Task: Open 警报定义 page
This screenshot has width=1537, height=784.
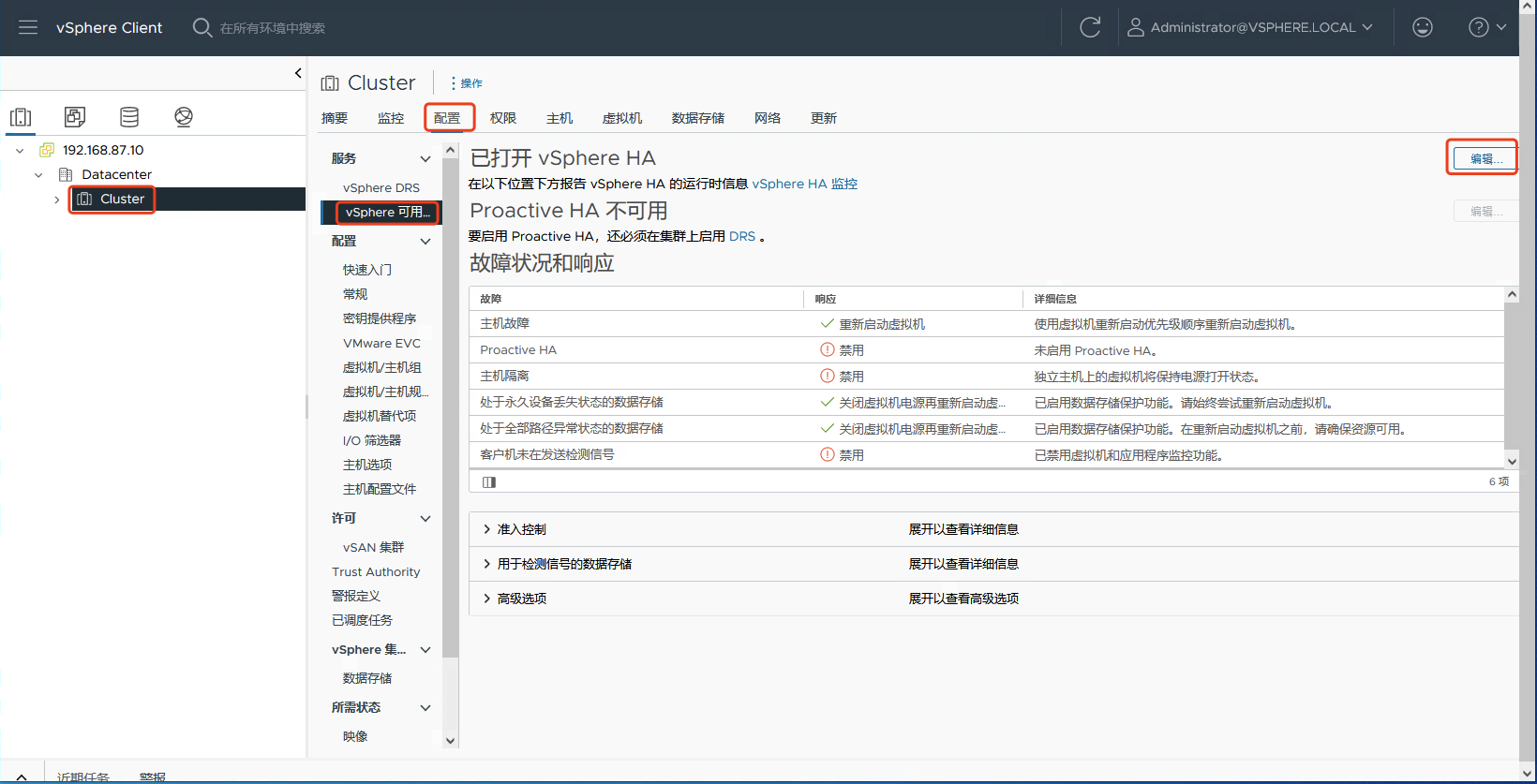Action: (356, 596)
